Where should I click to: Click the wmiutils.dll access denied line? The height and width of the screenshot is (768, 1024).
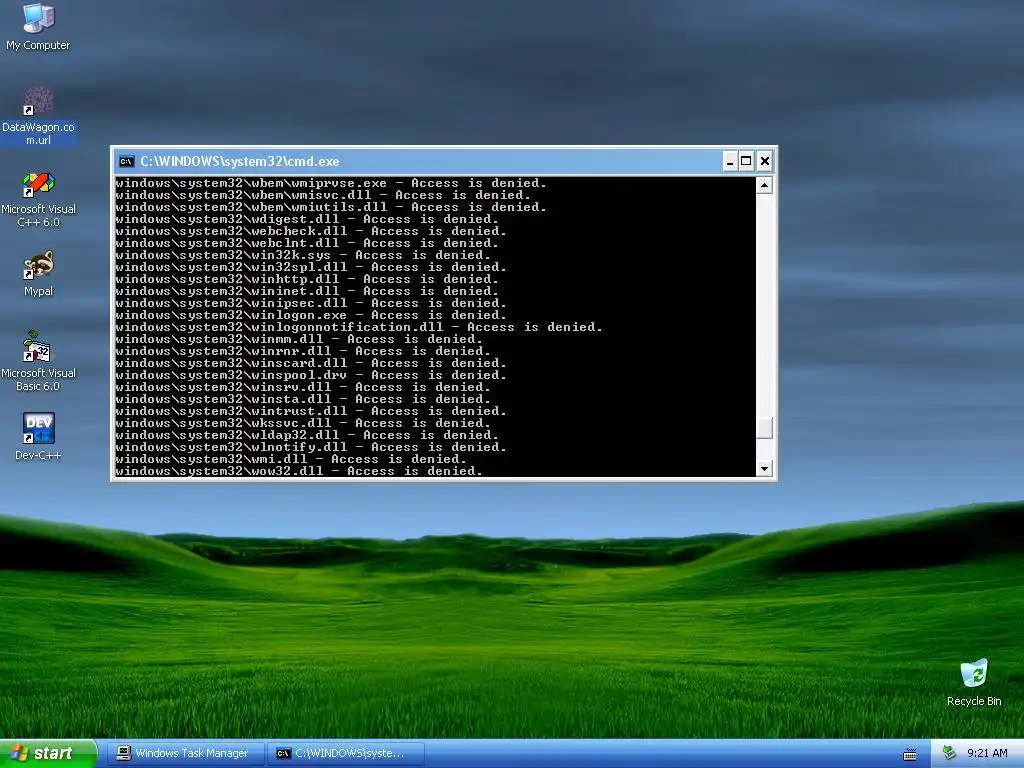click(331, 207)
